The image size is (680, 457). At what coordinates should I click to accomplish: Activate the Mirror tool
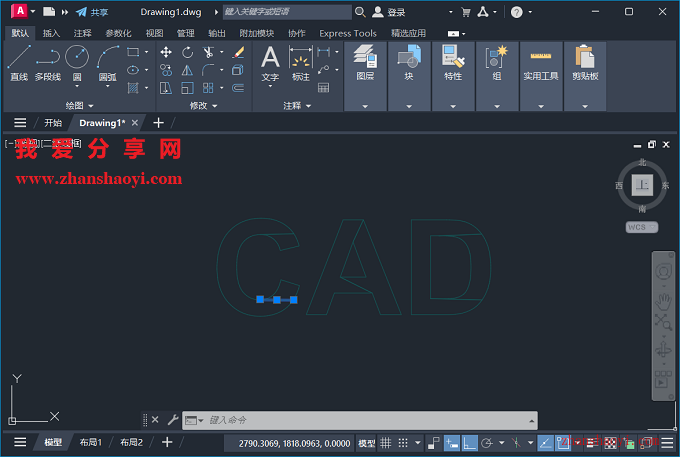(187, 70)
